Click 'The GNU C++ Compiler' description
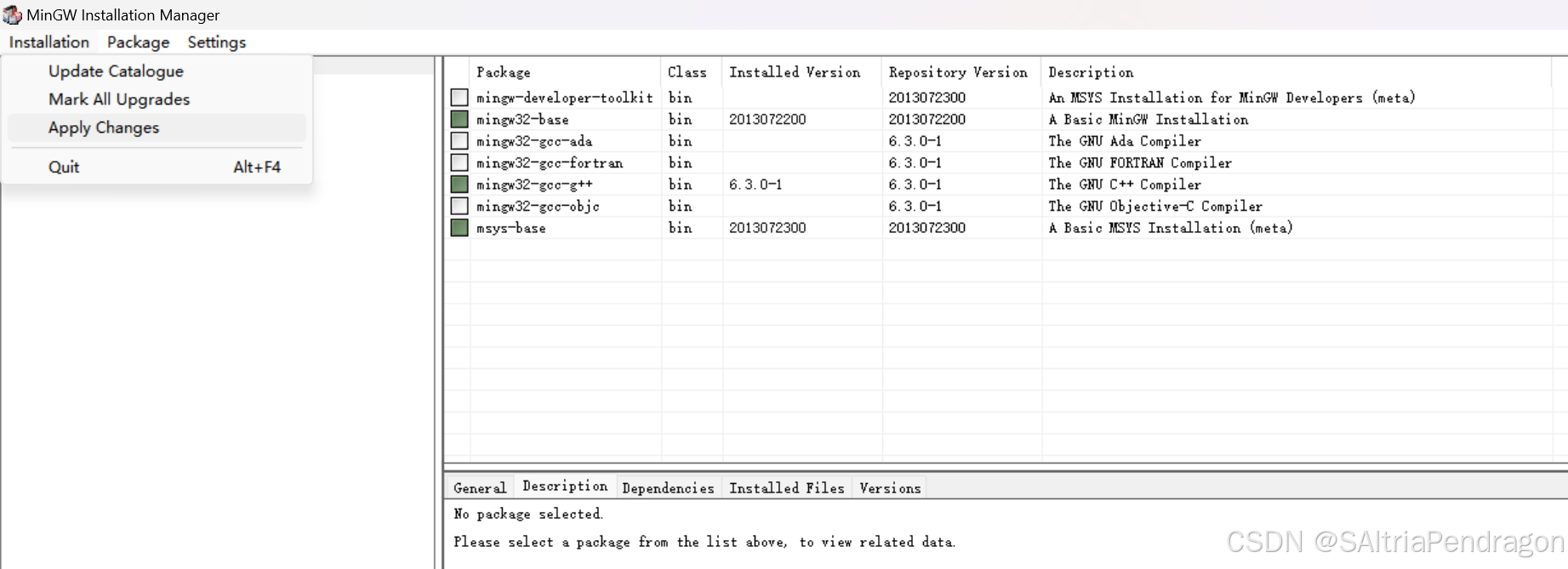 1125,185
